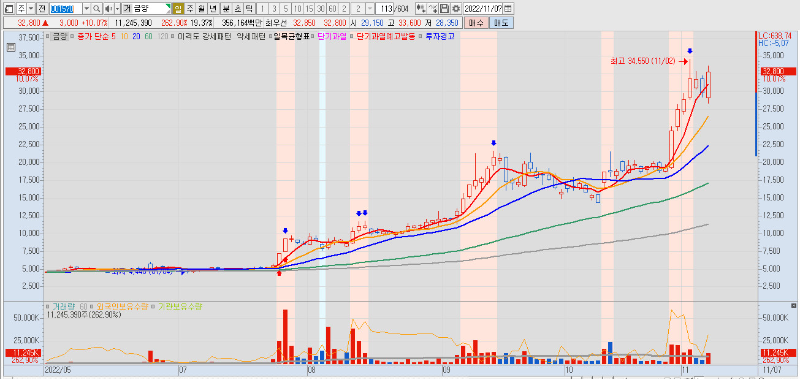800x379 pixels.
Task: Click the LC:638.74 indicator text
Action: tap(774, 36)
